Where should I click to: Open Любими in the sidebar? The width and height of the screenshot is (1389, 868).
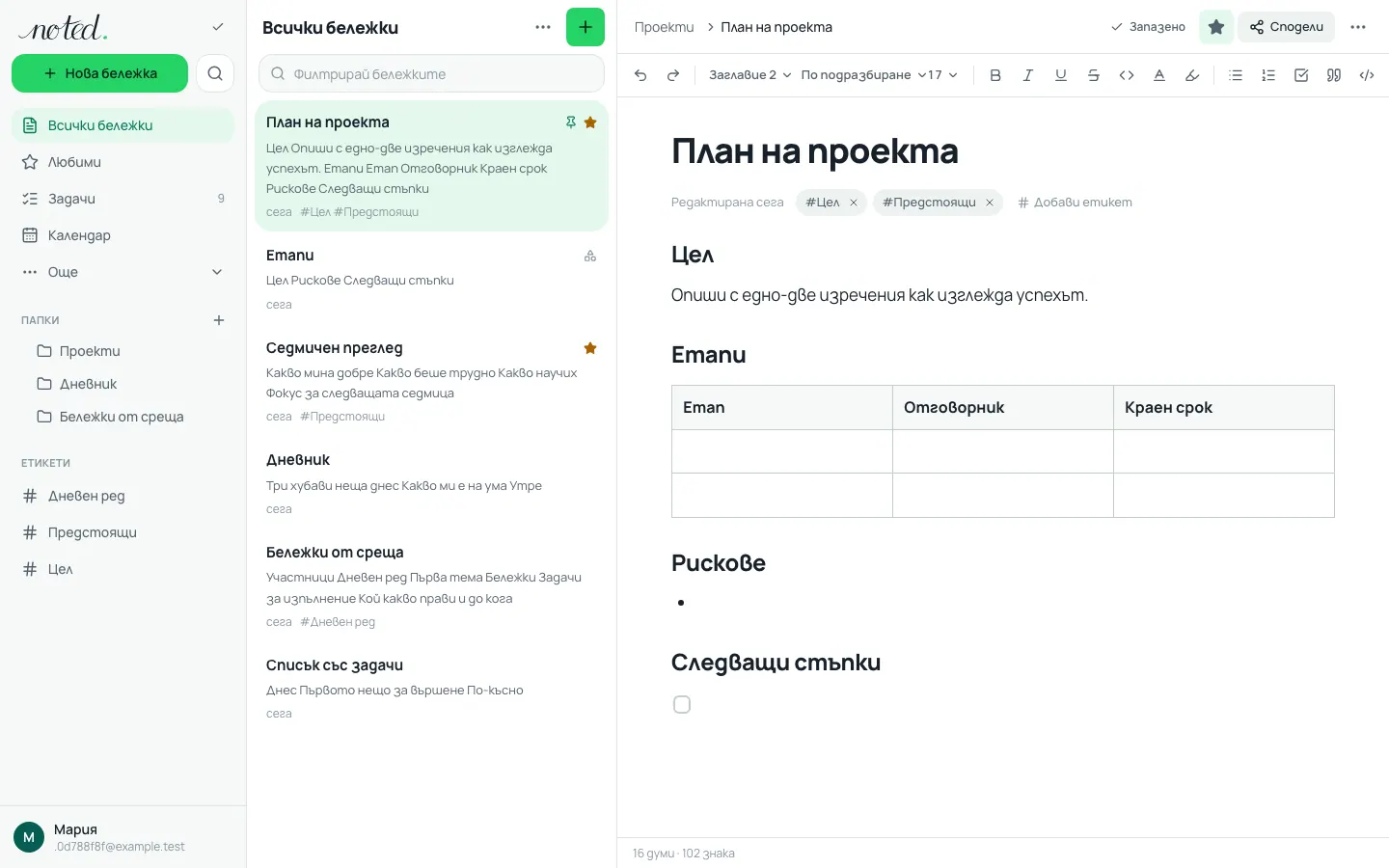click(x=123, y=162)
